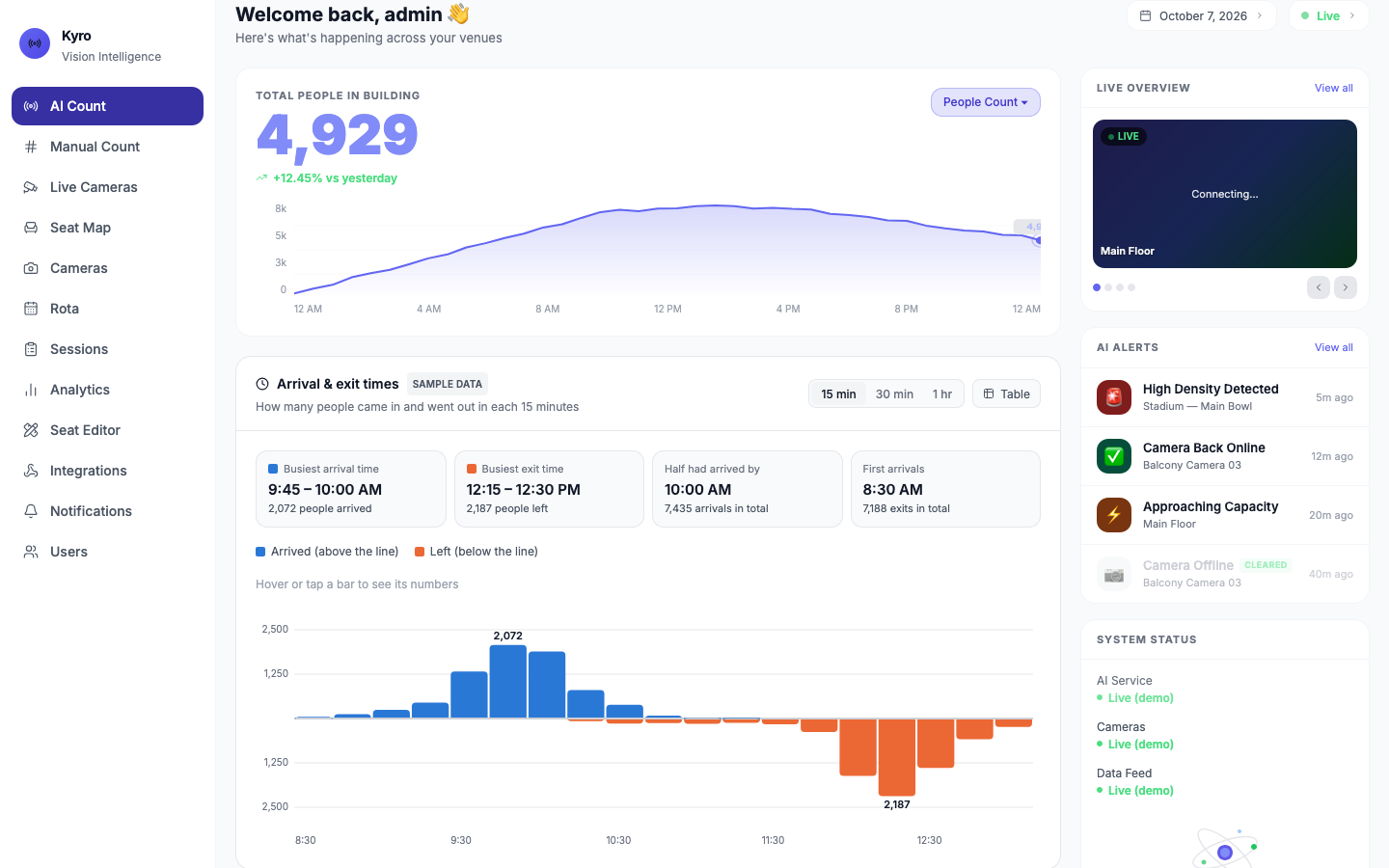Open Rota calendar icon

click(31, 309)
